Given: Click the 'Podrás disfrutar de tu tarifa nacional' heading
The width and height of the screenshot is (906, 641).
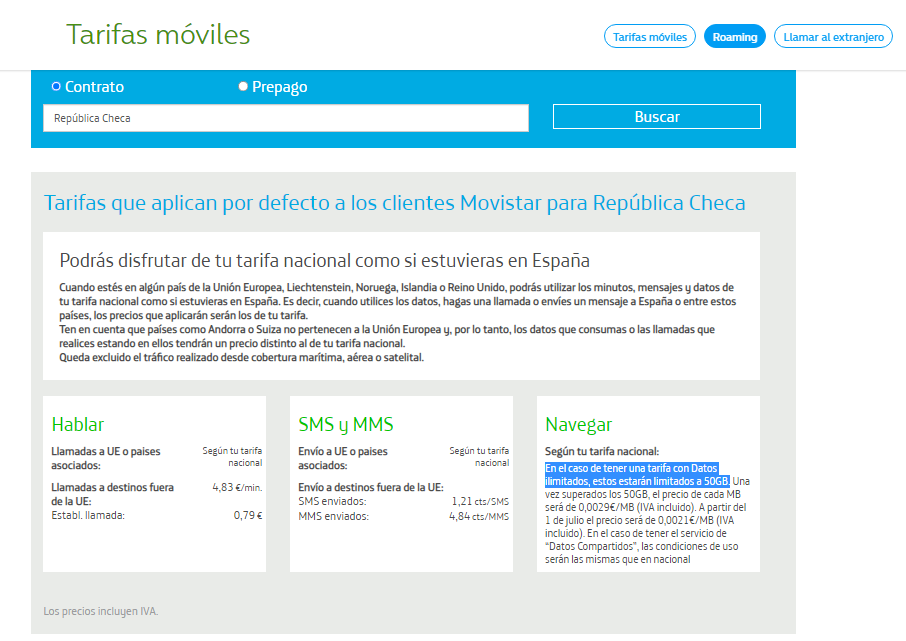Looking at the screenshot, I should (x=324, y=261).
